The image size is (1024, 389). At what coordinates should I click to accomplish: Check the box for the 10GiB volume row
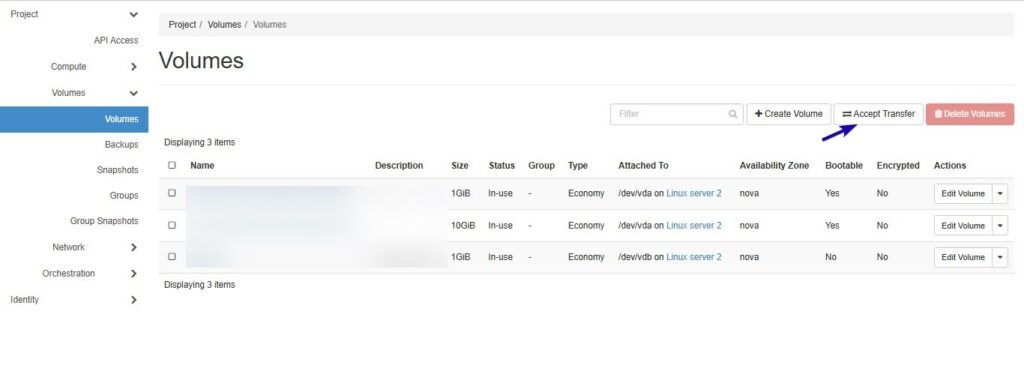172,225
